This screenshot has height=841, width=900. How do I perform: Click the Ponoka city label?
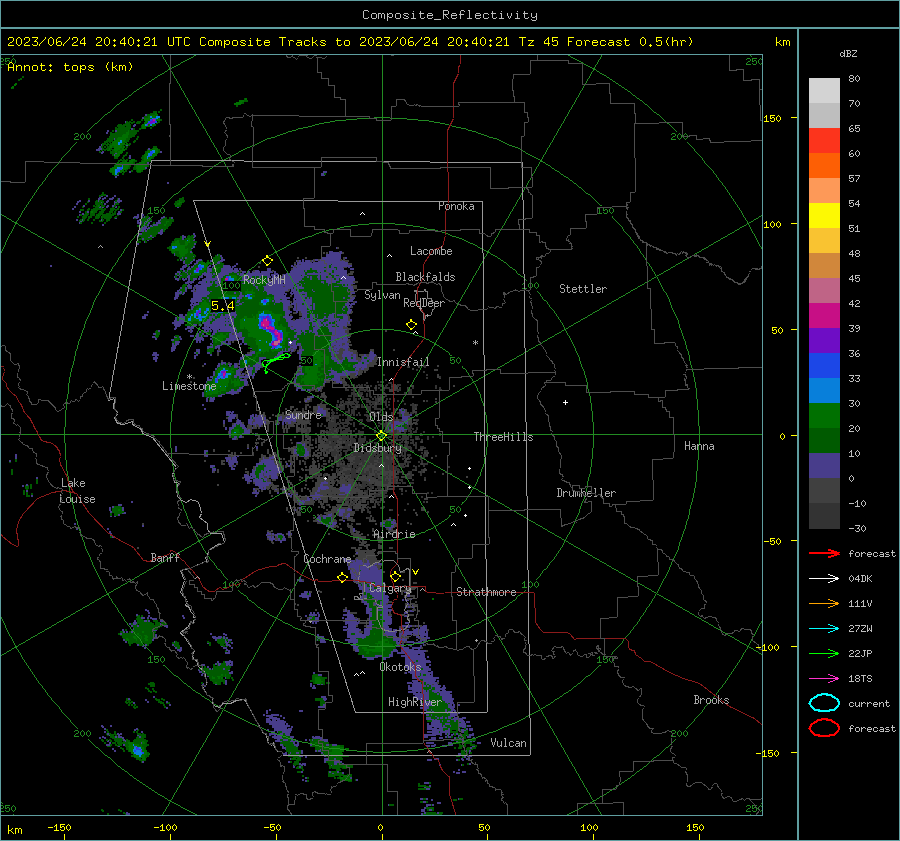click(x=456, y=206)
